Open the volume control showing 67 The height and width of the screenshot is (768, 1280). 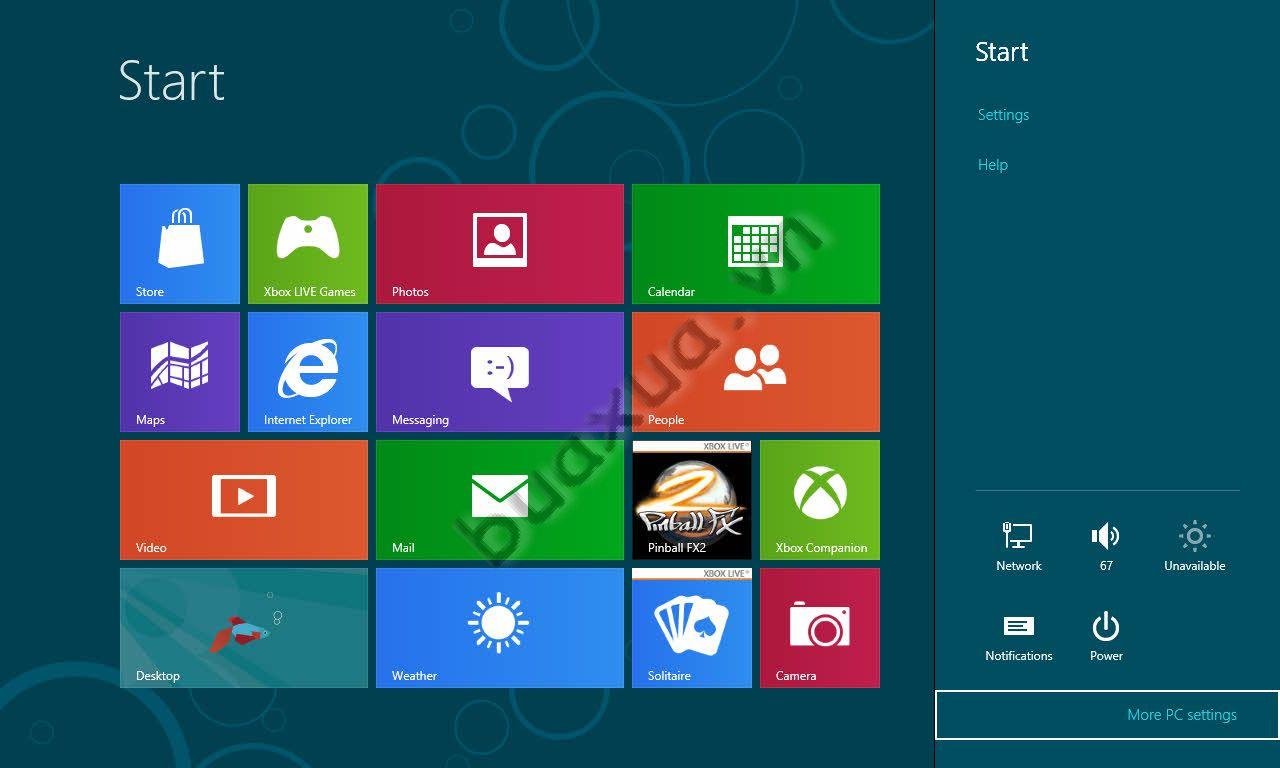click(x=1106, y=546)
